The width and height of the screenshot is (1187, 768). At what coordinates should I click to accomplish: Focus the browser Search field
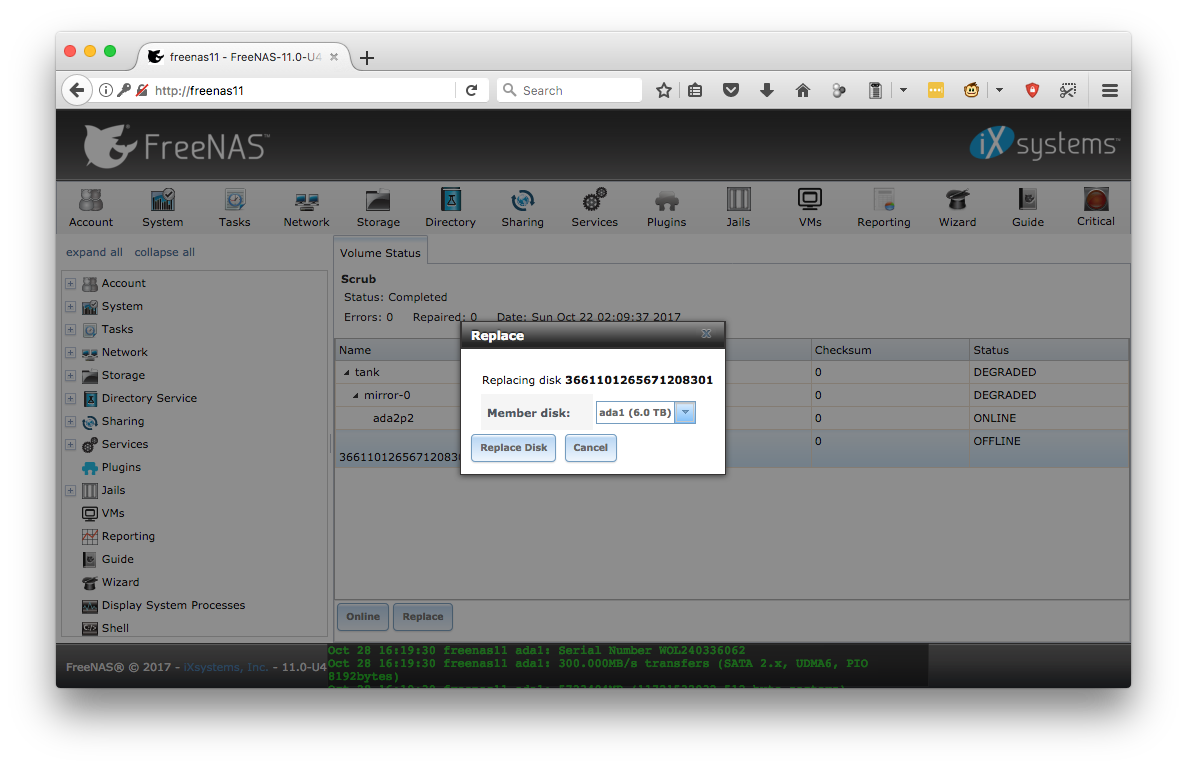pyautogui.click(x=569, y=90)
